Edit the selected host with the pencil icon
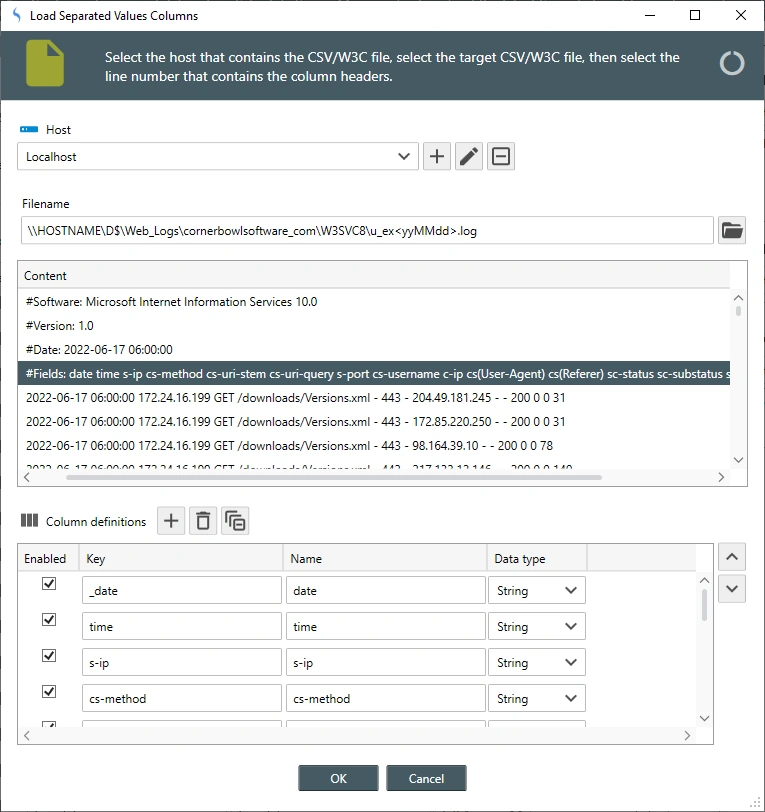The height and width of the screenshot is (812, 765). 469,157
